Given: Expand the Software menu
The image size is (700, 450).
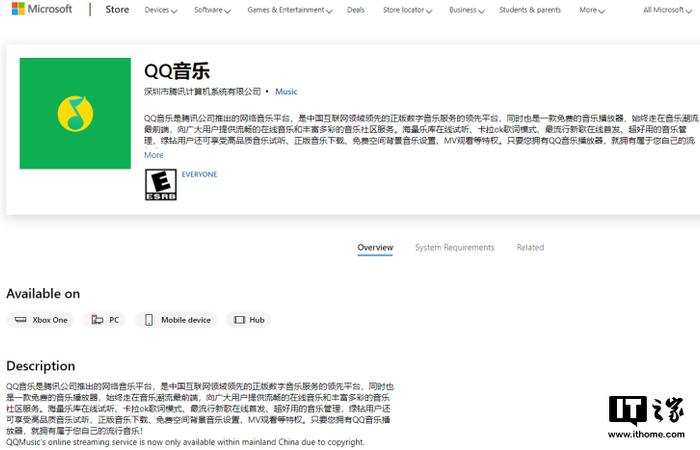Looking at the screenshot, I should coord(212,10).
